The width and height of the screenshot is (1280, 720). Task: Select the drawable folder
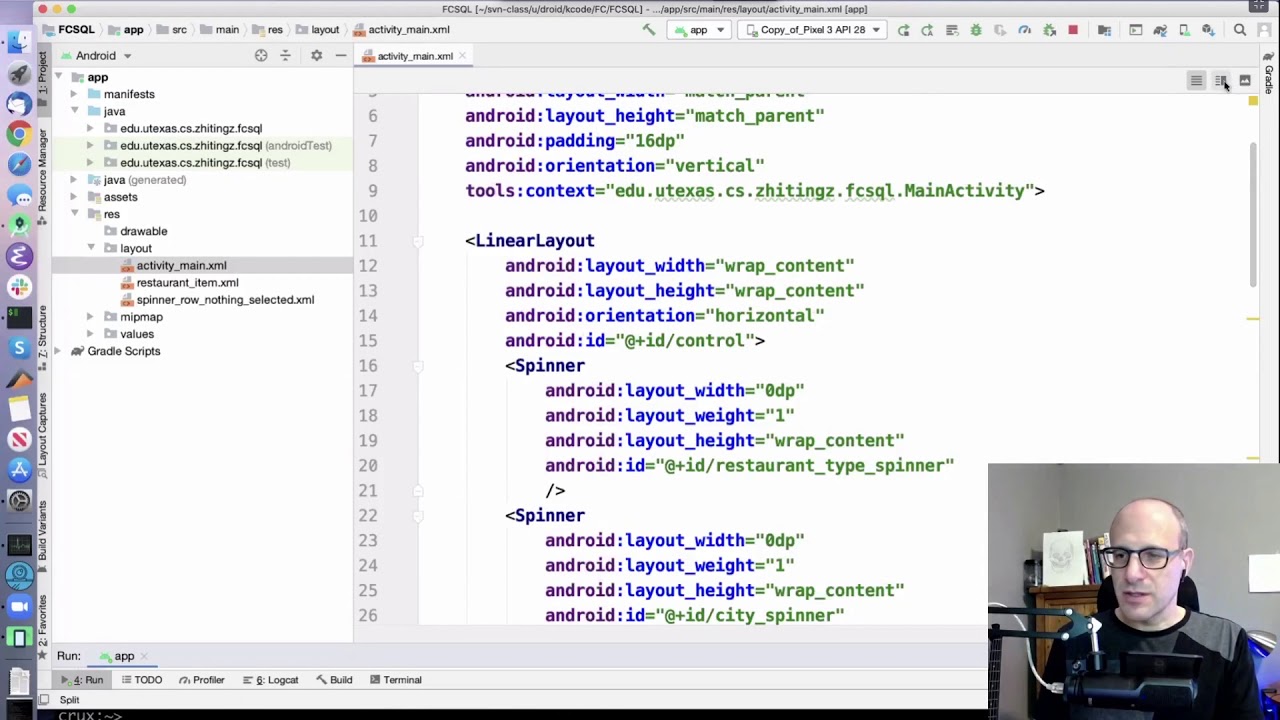(143, 231)
